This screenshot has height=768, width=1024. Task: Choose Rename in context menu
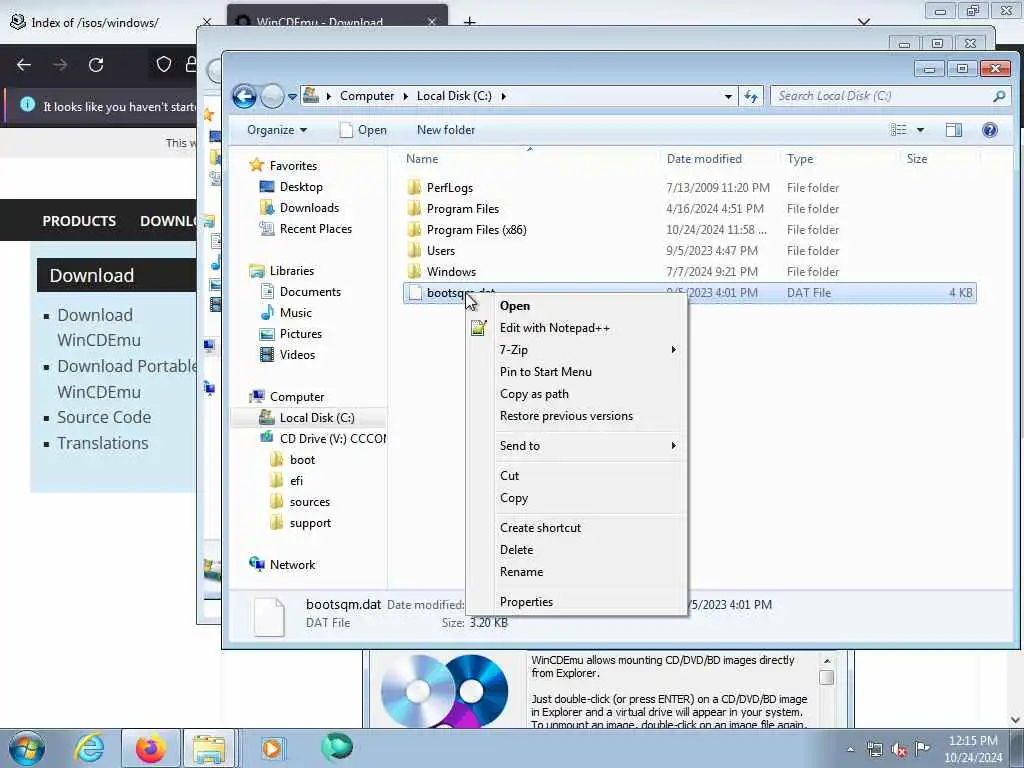tap(577, 571)
